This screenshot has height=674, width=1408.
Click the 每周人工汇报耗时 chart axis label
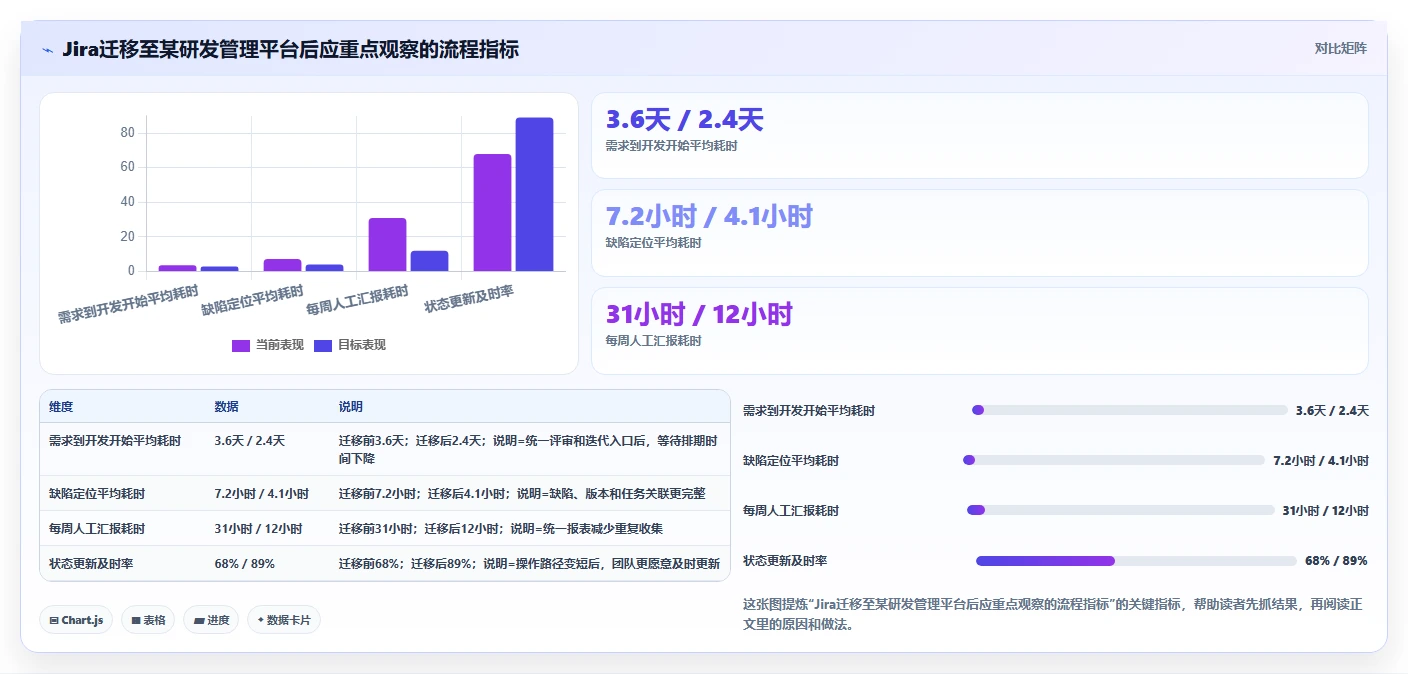357,299
